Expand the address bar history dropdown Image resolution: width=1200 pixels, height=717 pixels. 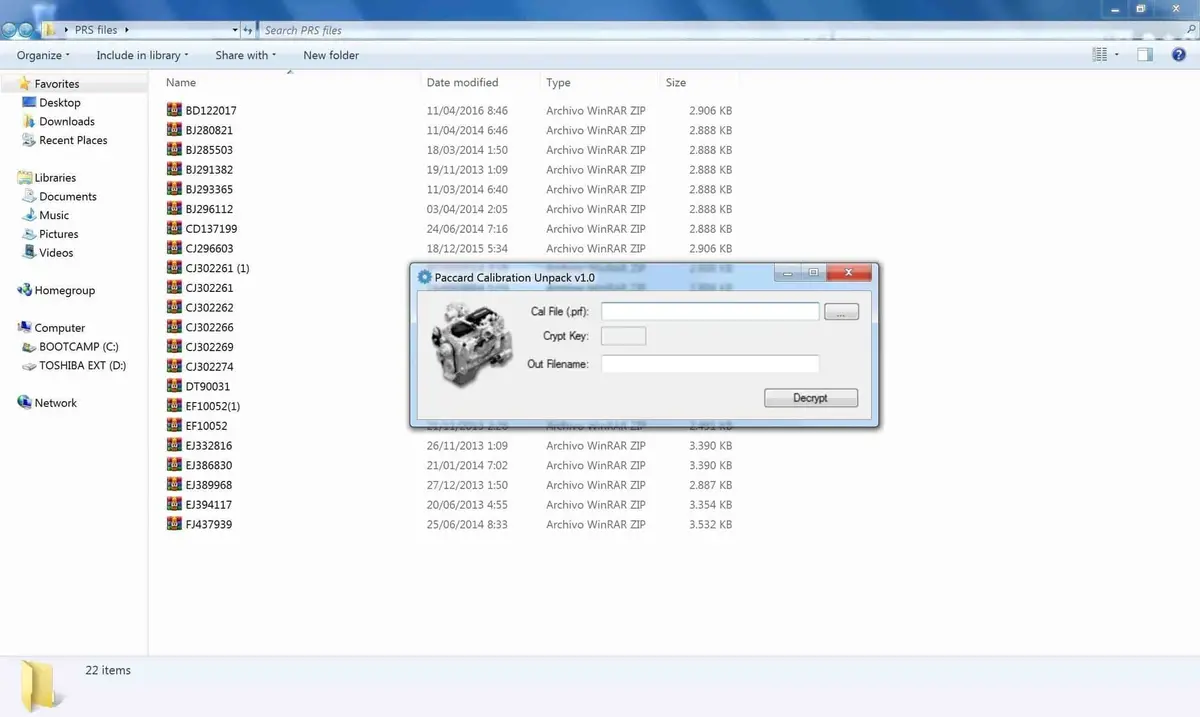point(235,30)
